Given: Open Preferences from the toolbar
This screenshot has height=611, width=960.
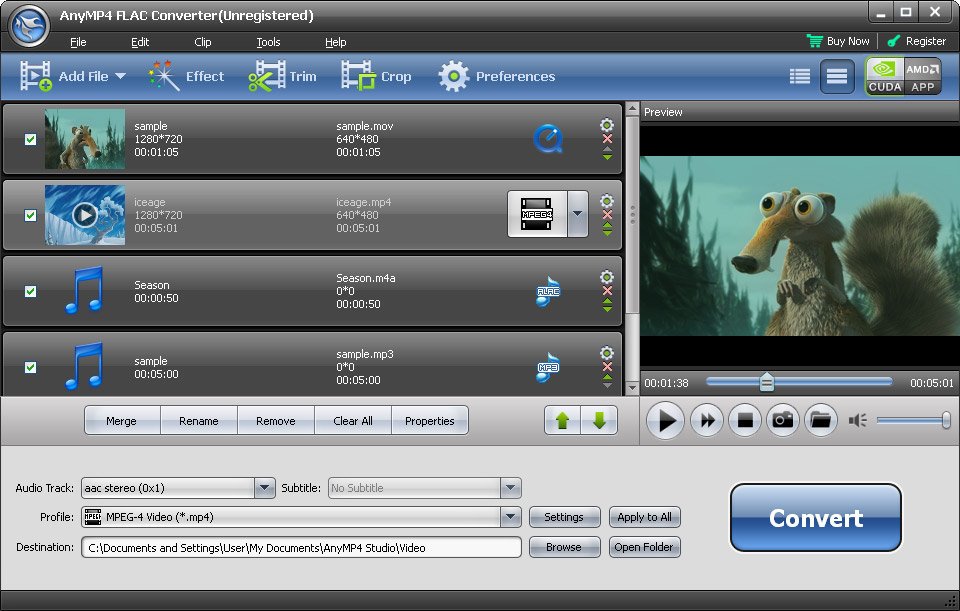Looking at the screenshot, I should coord(497,77).
